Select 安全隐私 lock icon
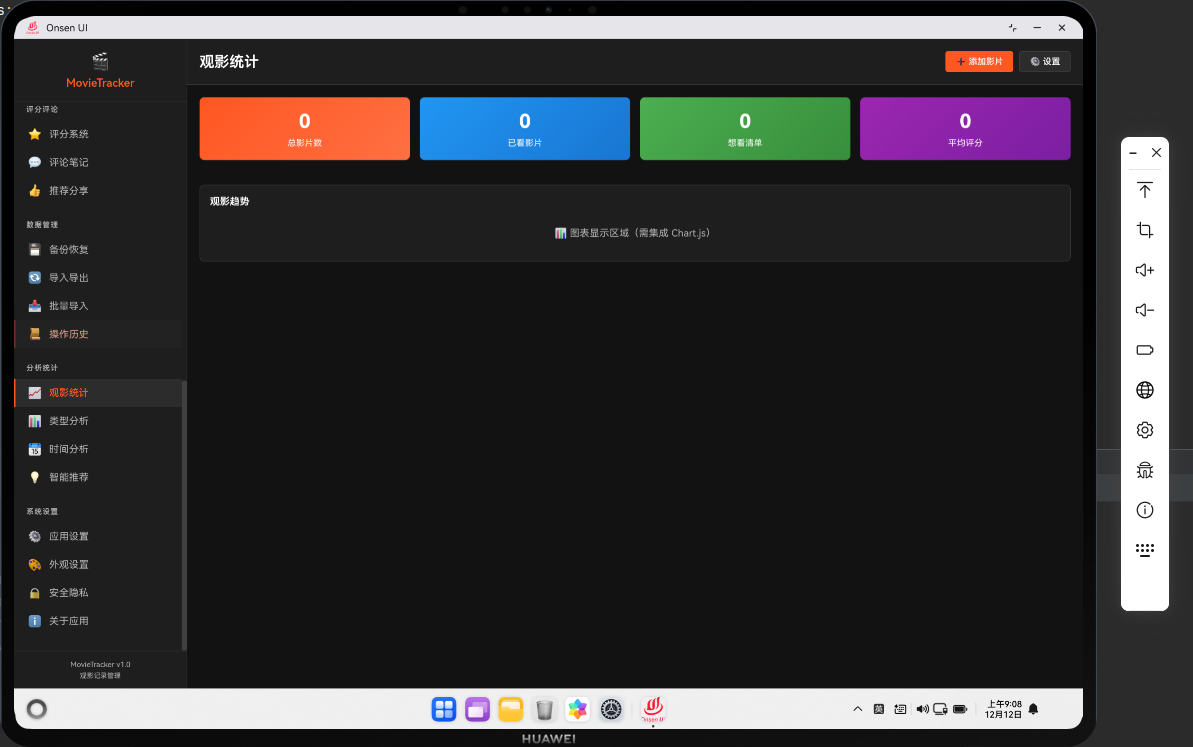The height and width of the screenshot is (747, 1193). click(34, 593)
